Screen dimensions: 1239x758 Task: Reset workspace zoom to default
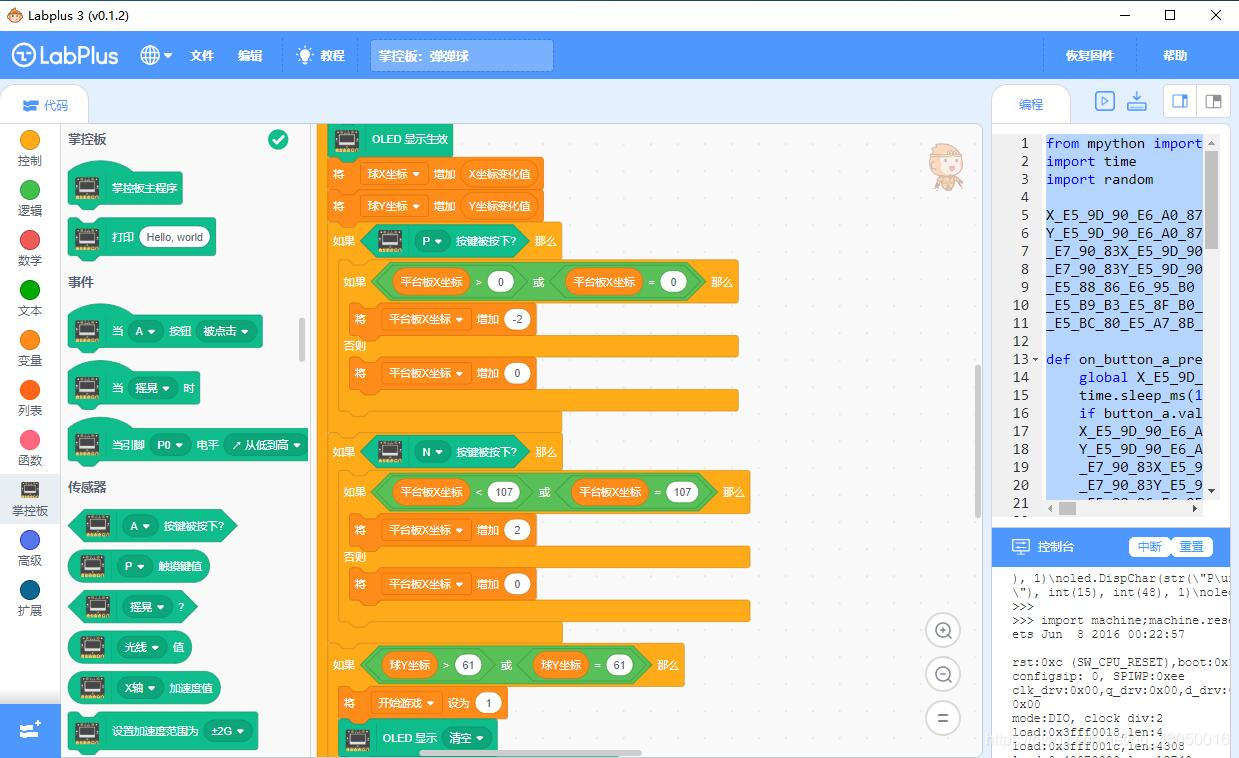[x=943, y=718]
